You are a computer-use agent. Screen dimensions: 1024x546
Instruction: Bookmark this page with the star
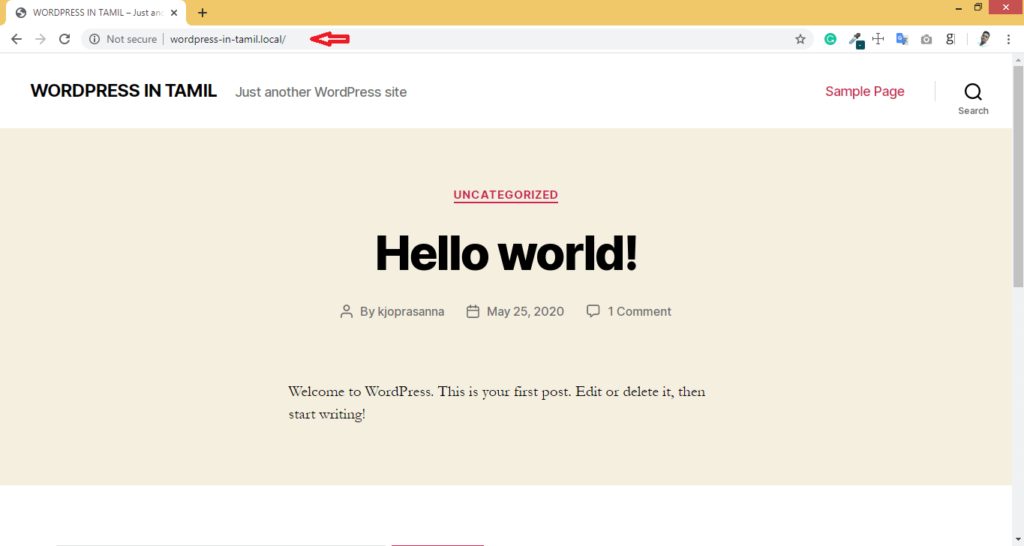coord(800,39)
